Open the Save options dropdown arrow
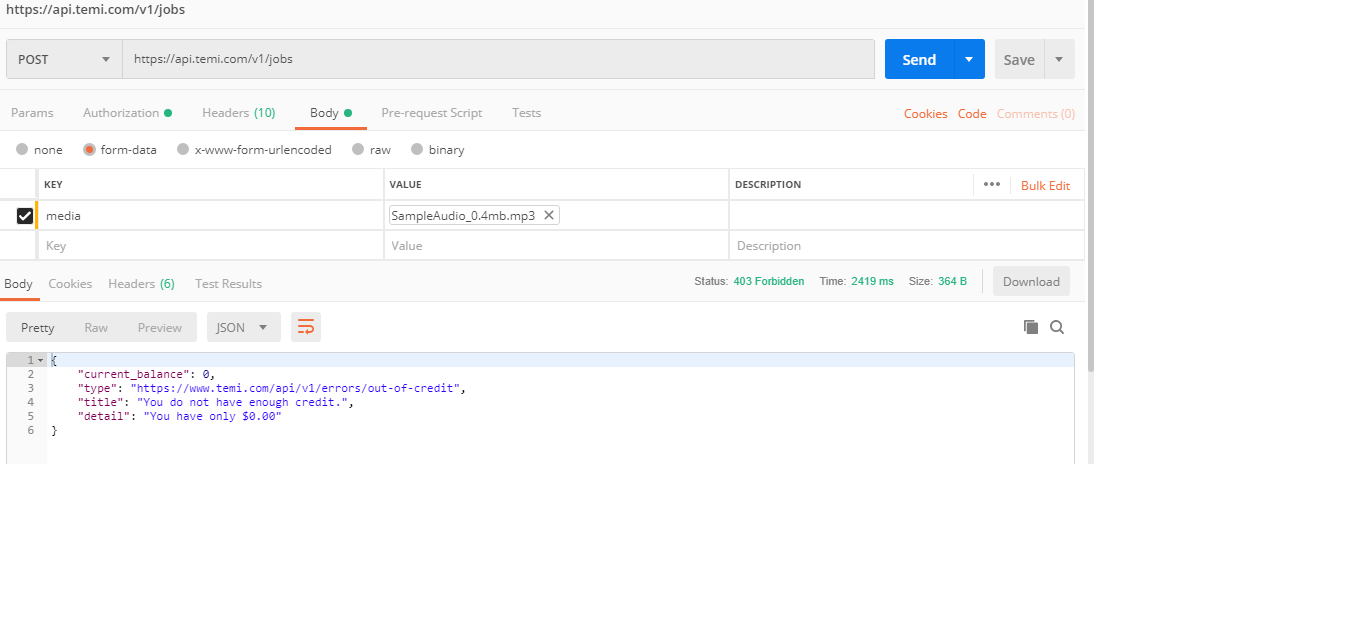The image size is (1360, 623). [x=1060, y=59]
